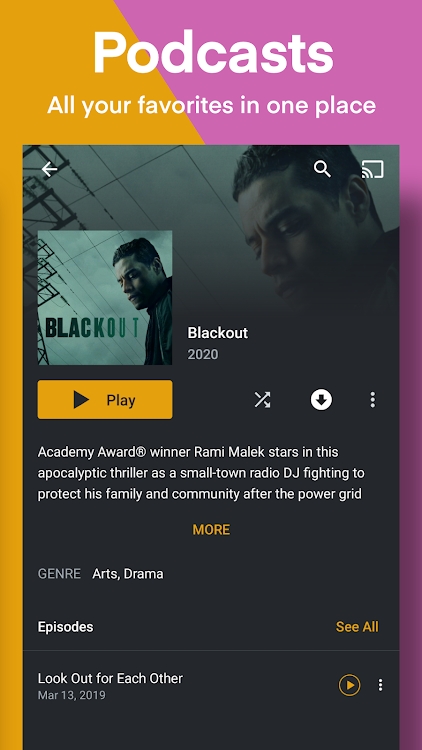Viewport: 422px width, 750px height.
Task: Open options for Look Out for Each Other
Action: pos(380,685)
